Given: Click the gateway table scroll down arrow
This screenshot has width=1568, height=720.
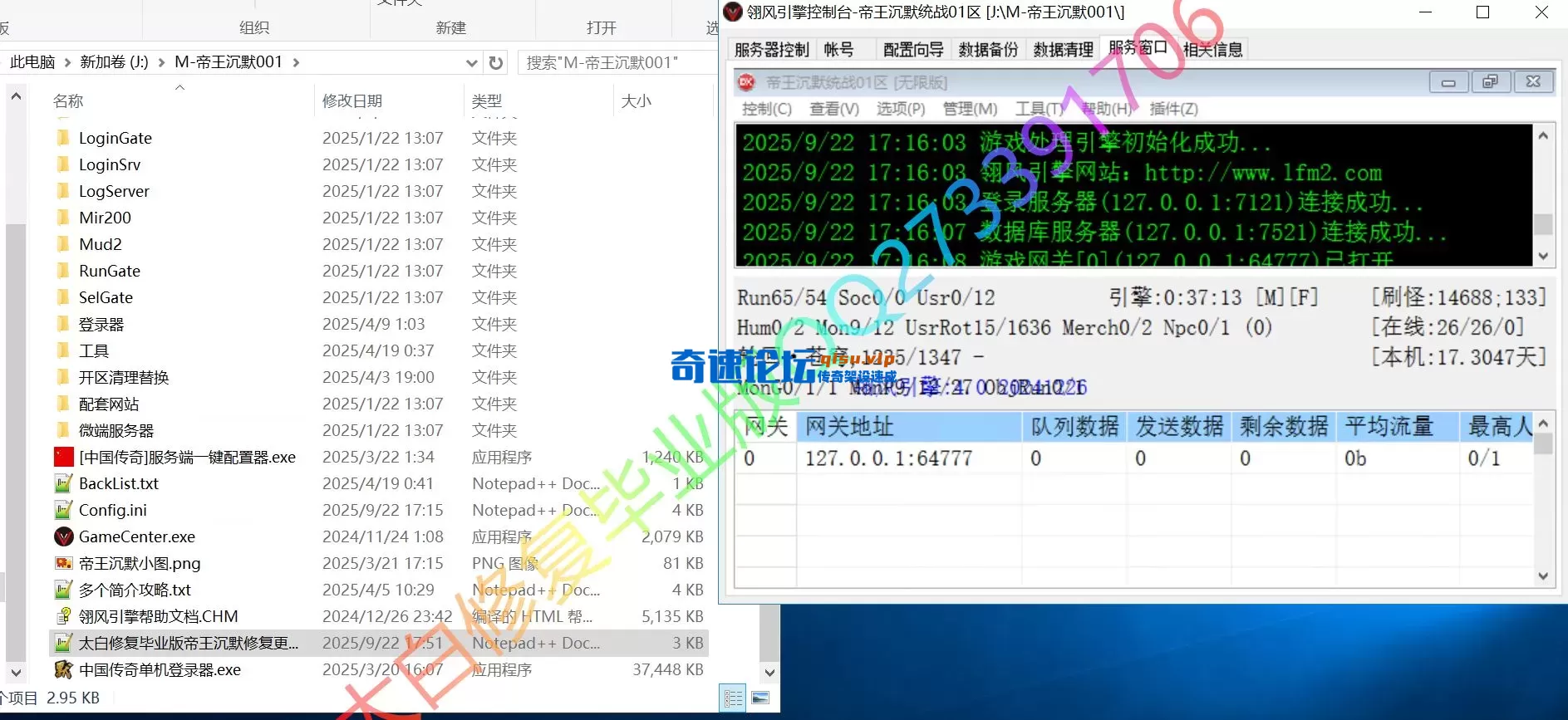Looking at the screenshot, I should click(x=1543, y=576).
